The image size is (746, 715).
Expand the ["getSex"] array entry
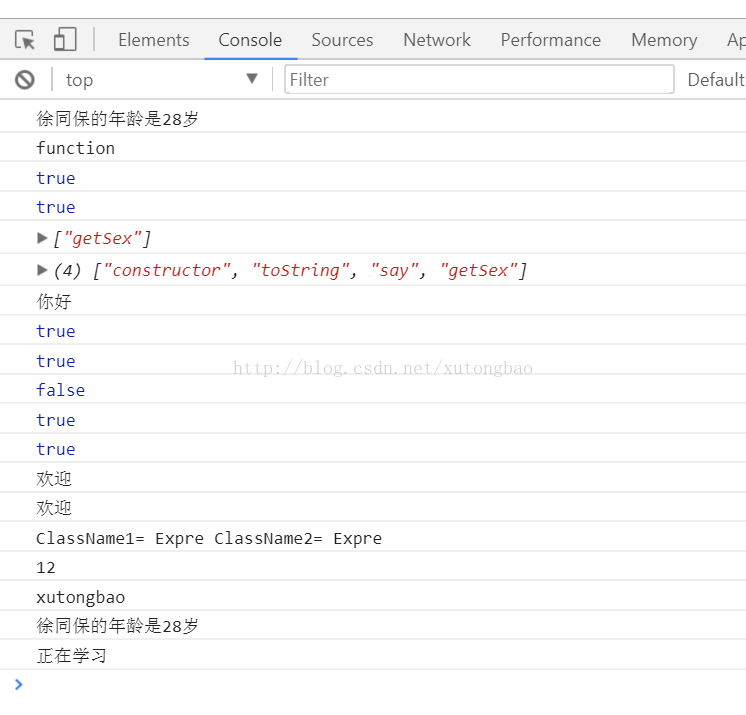coord(42,238)
